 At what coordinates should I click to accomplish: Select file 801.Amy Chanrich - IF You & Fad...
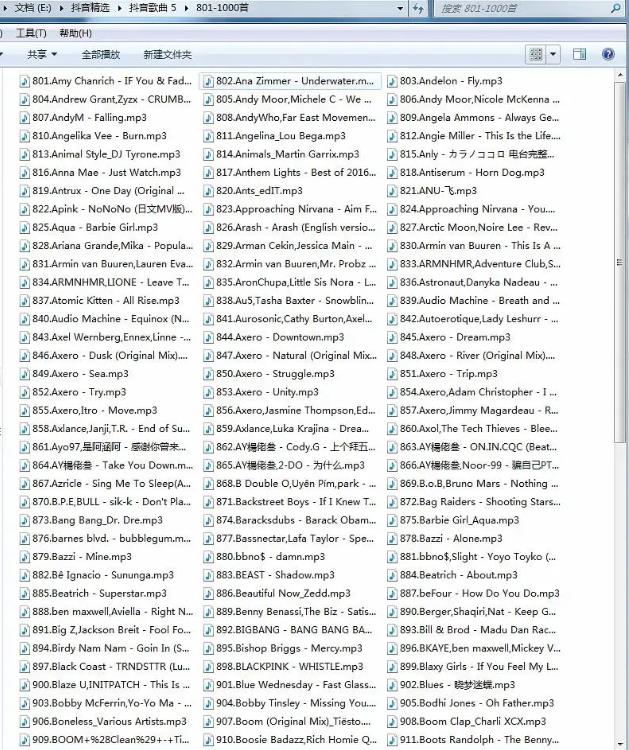coord(106,81)
